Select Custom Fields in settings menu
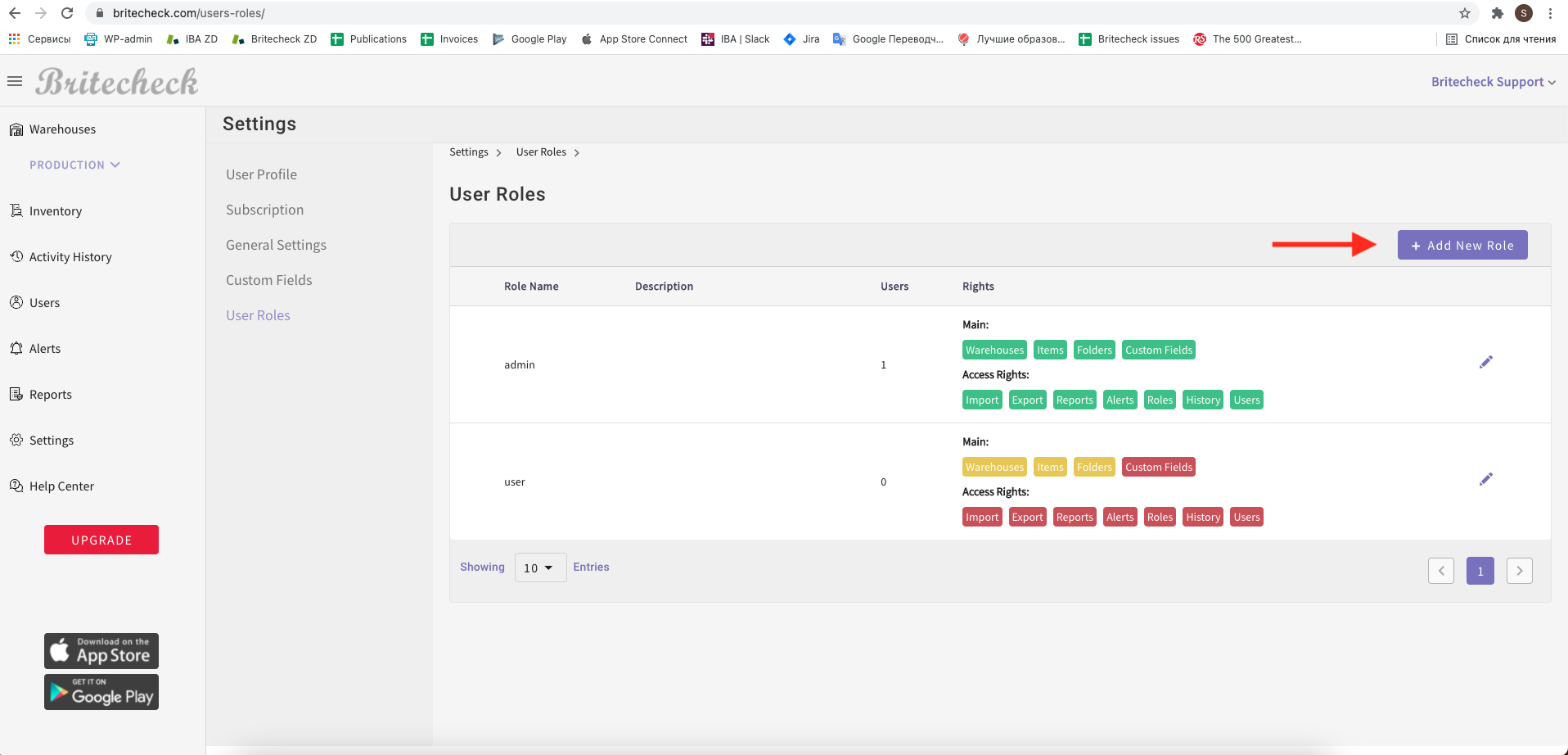The image size is (1568, 755). (x=268, y=280)
